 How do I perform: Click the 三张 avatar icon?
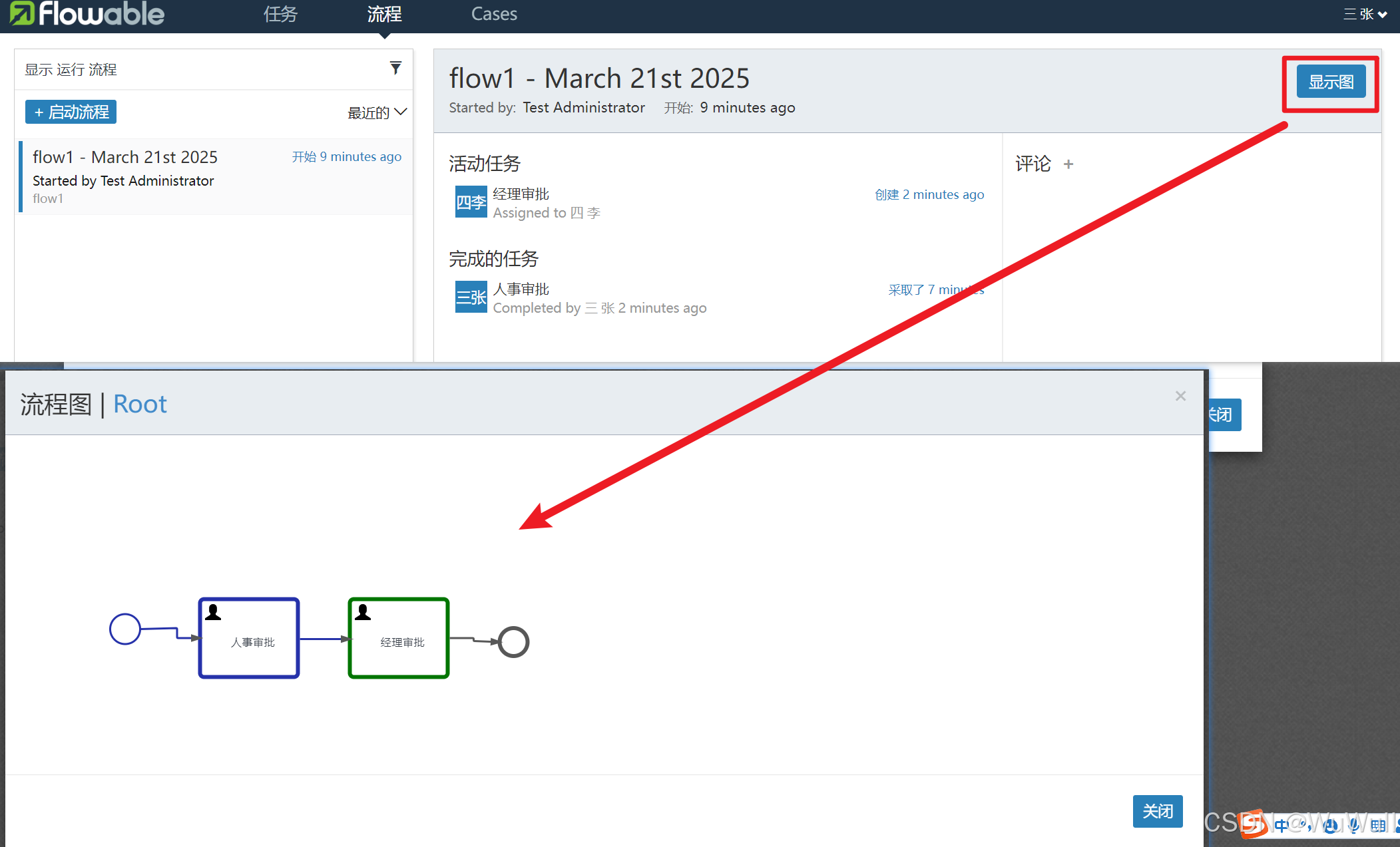[471, 297]
